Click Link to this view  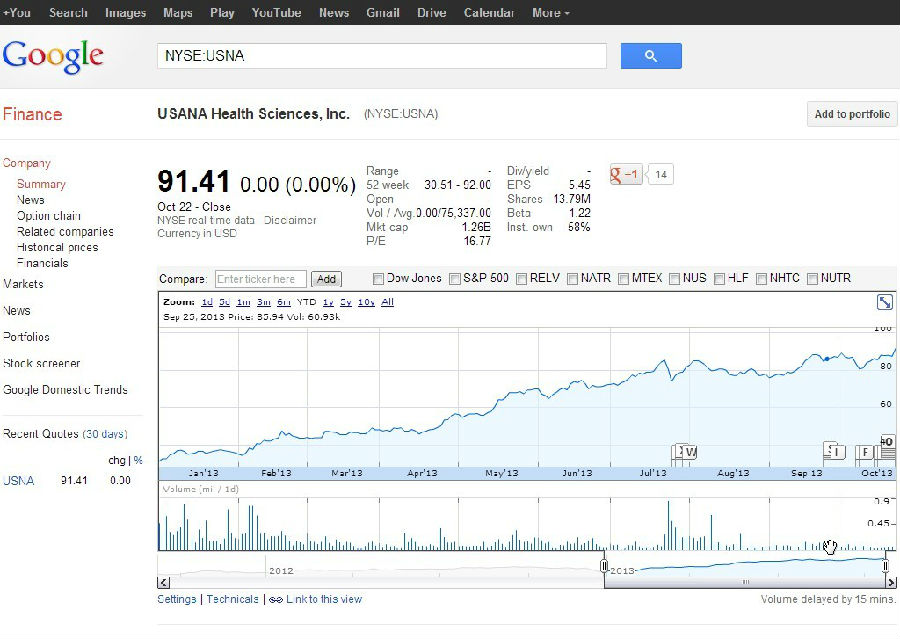(324, 599)
